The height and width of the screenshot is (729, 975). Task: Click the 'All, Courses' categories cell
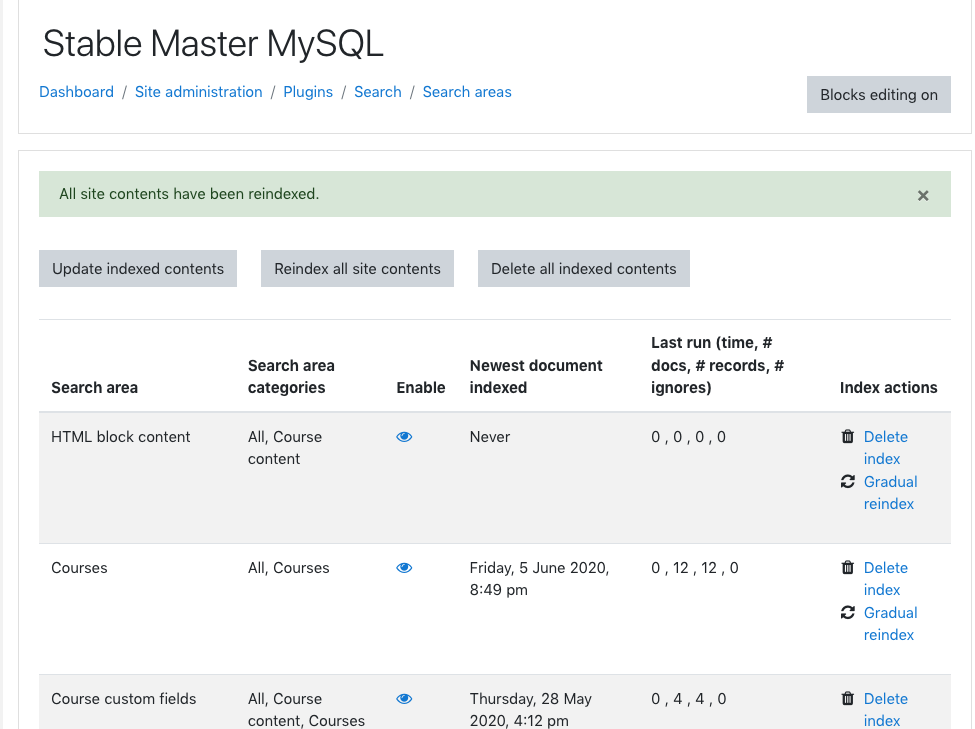click(x=289, y=568)
